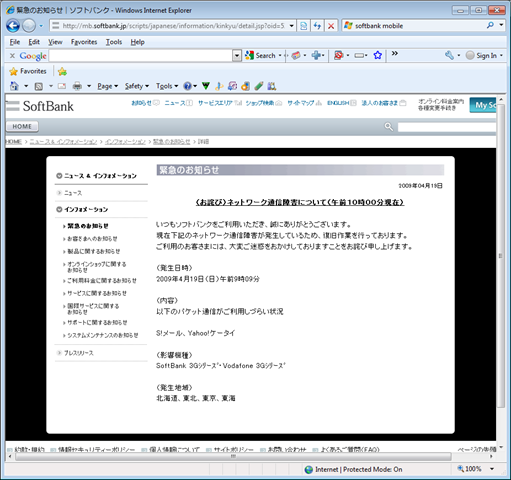Open the Help menu
The image size is (511, 480).
[137, 42]
